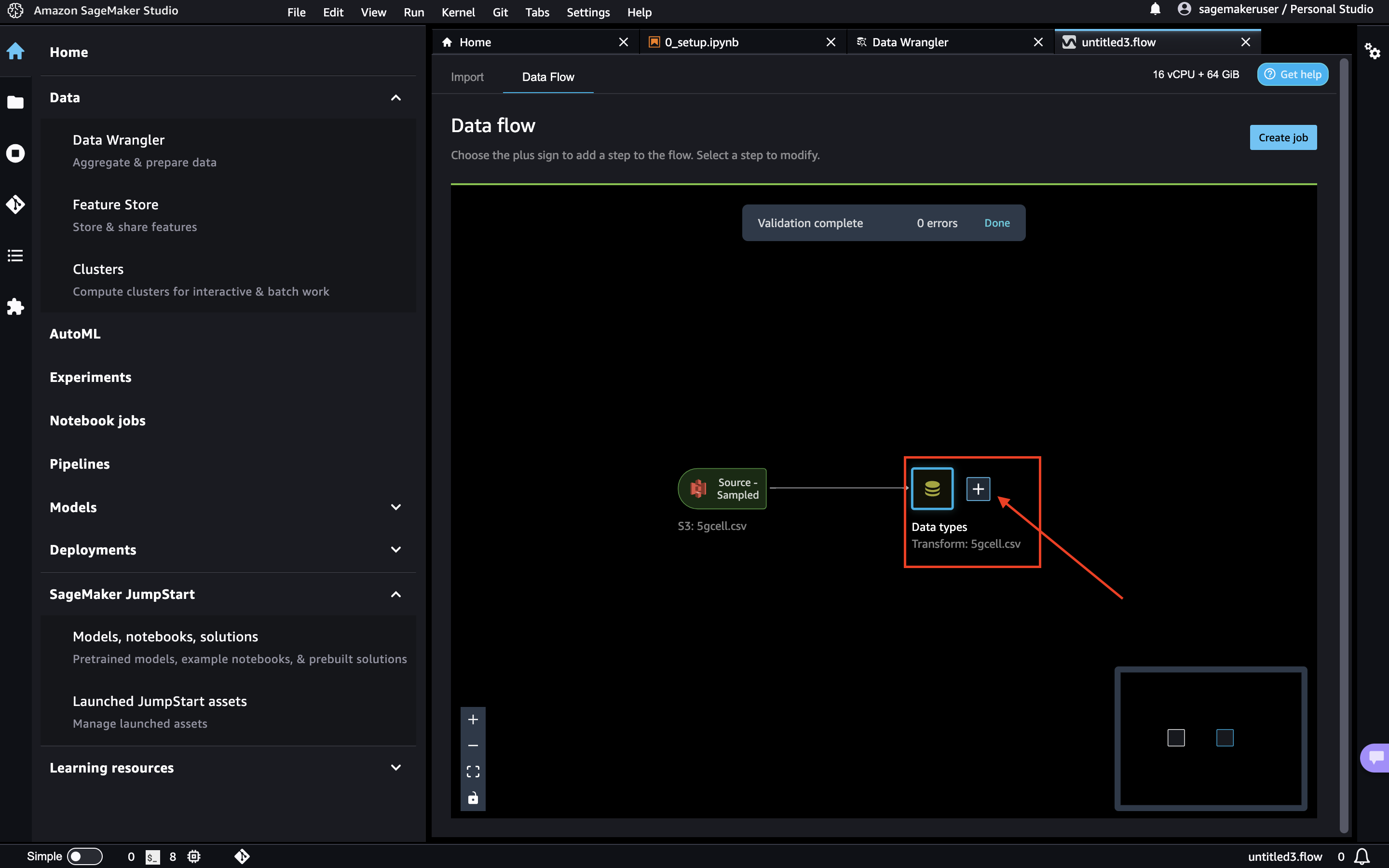Switch to the 0_setup.ipynb tab
This screenshot has height=868, width=1389.
[743, 42]
